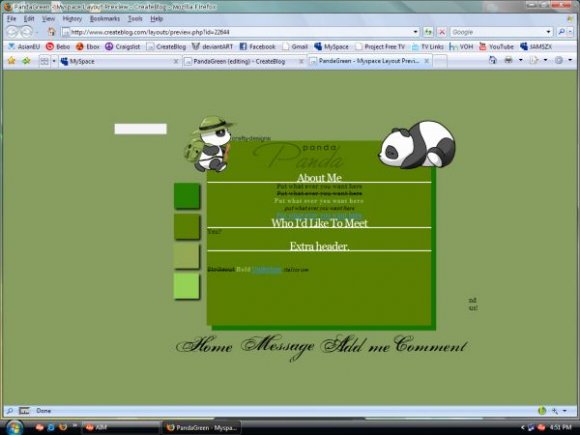Close the MySpace tab
Screen dimensions: 580x435
click(176, 61)
